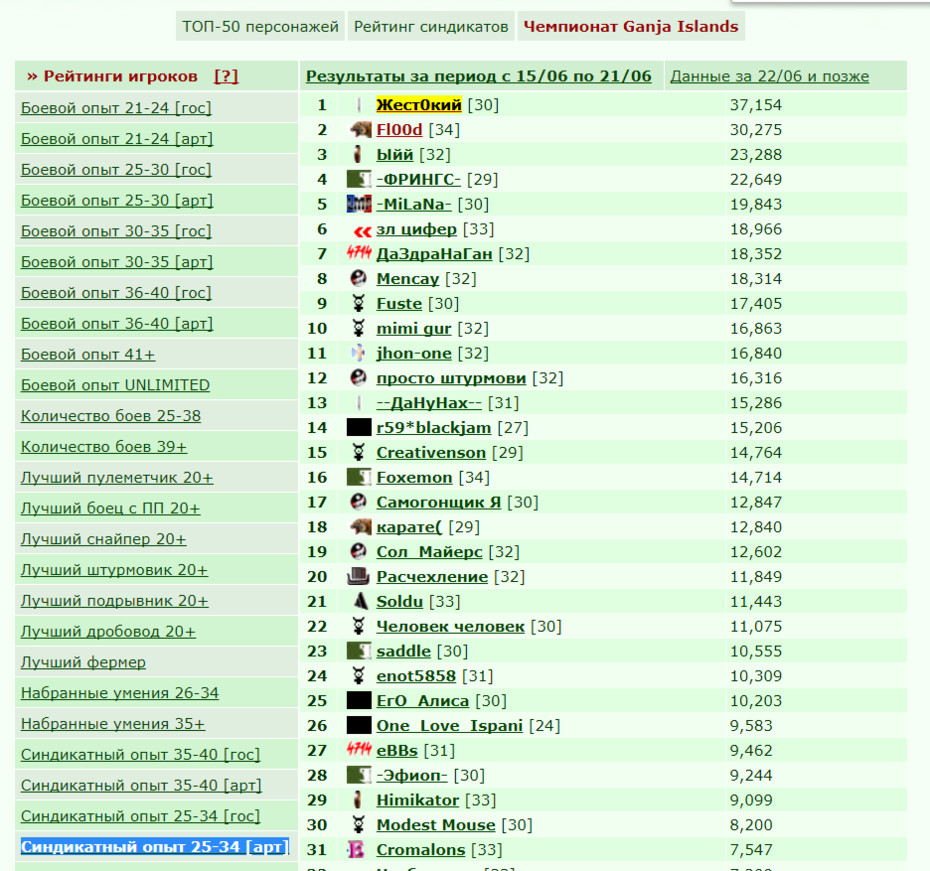
Task: Open player profile -Эфиоп-
Action: [x=412, y=776]
